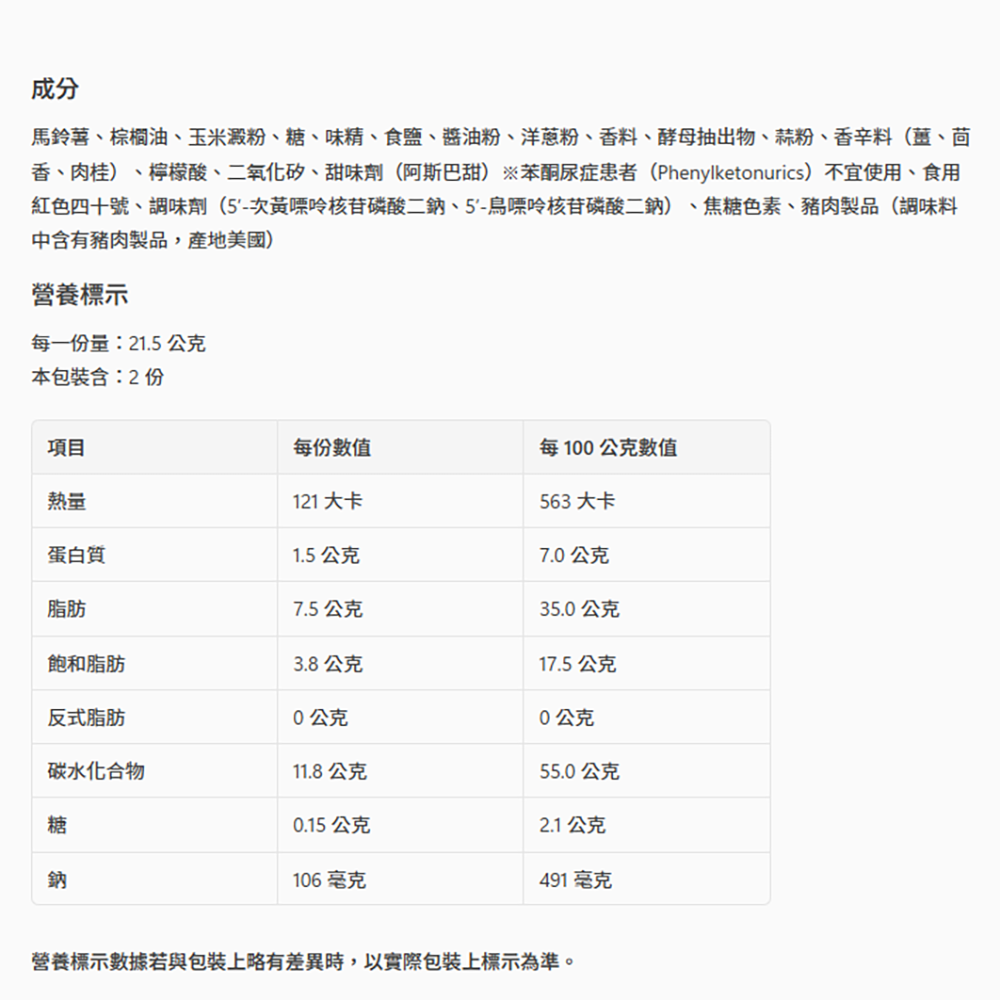
Task: Select the 每 100 公克數值 column header
Action: (608, 448)
